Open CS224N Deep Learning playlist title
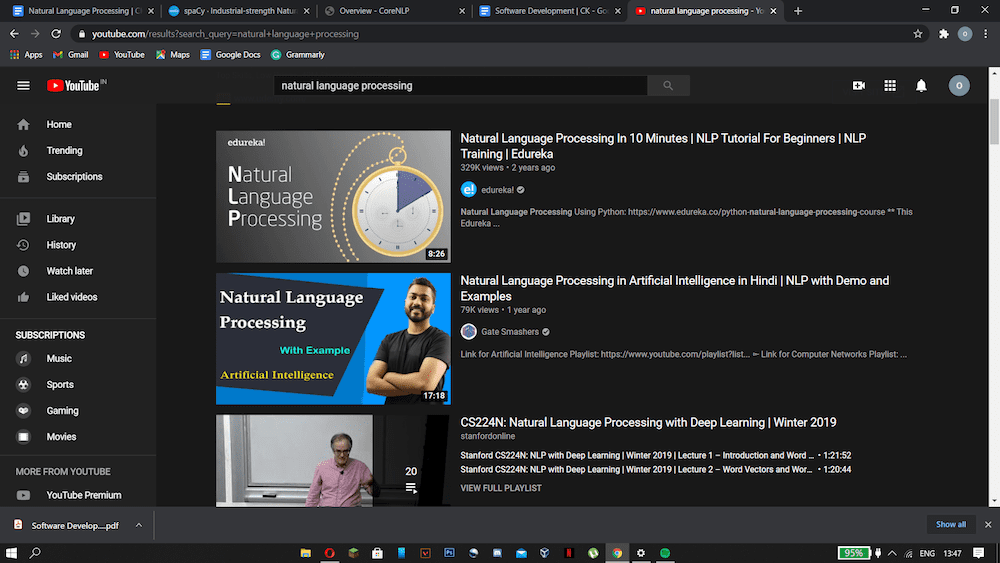 point(648,422)
